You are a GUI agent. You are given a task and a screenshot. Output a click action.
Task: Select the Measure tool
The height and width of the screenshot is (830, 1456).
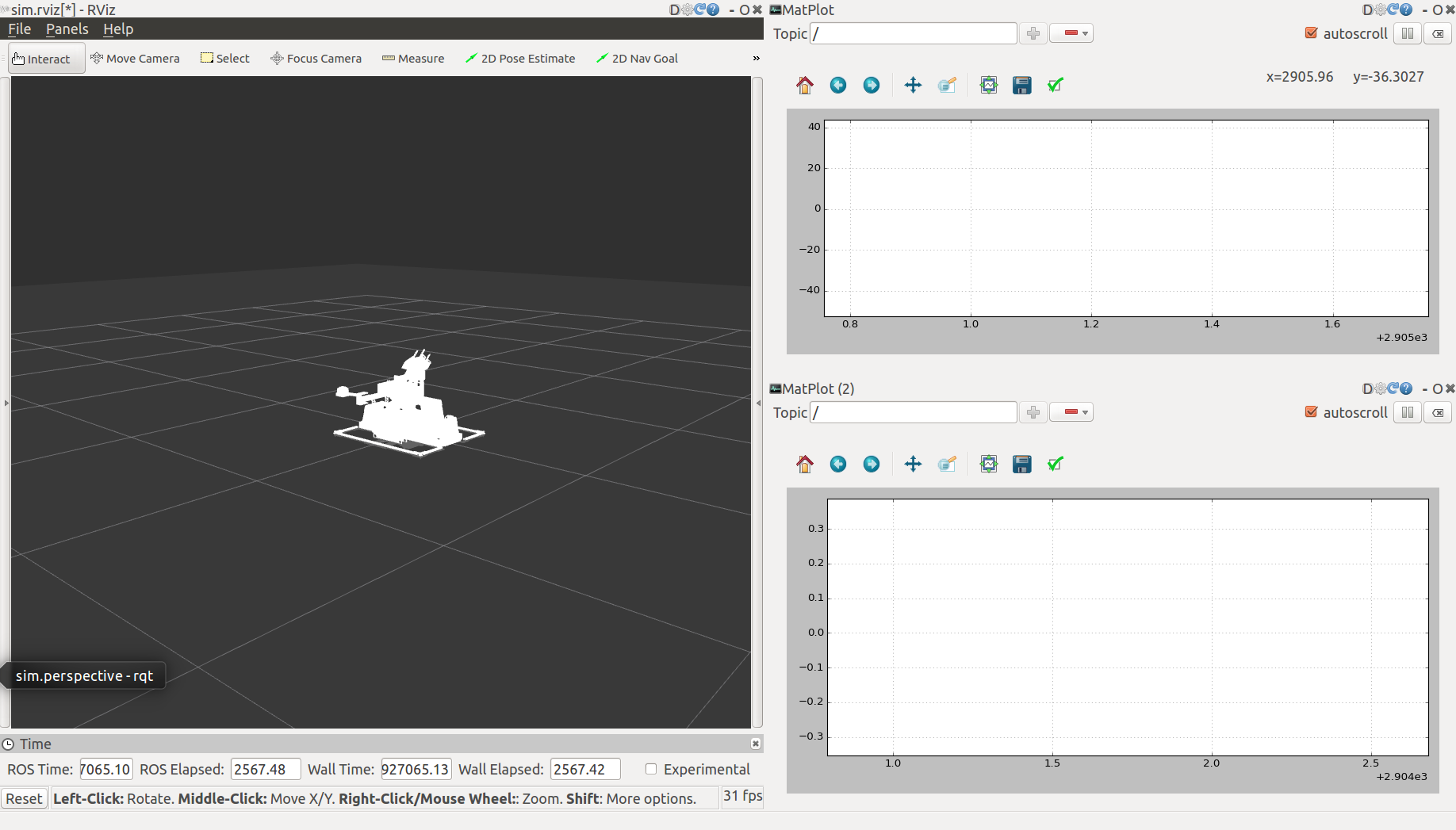pos(413,59)
